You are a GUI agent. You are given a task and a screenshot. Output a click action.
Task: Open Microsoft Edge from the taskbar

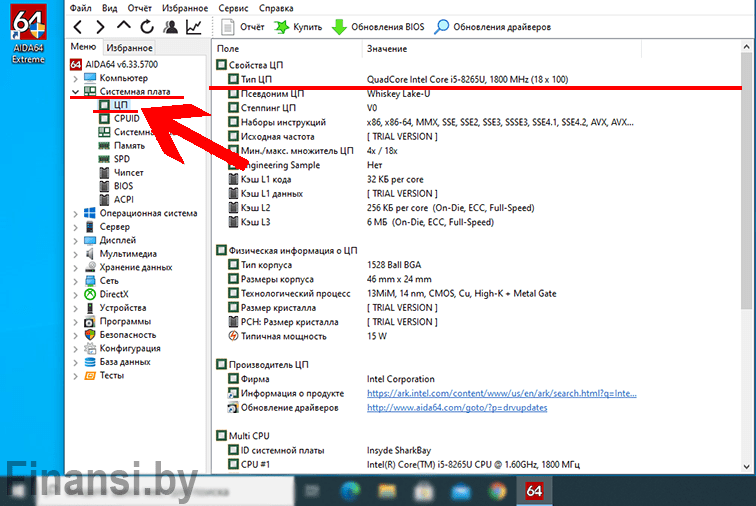coord(350,491)
